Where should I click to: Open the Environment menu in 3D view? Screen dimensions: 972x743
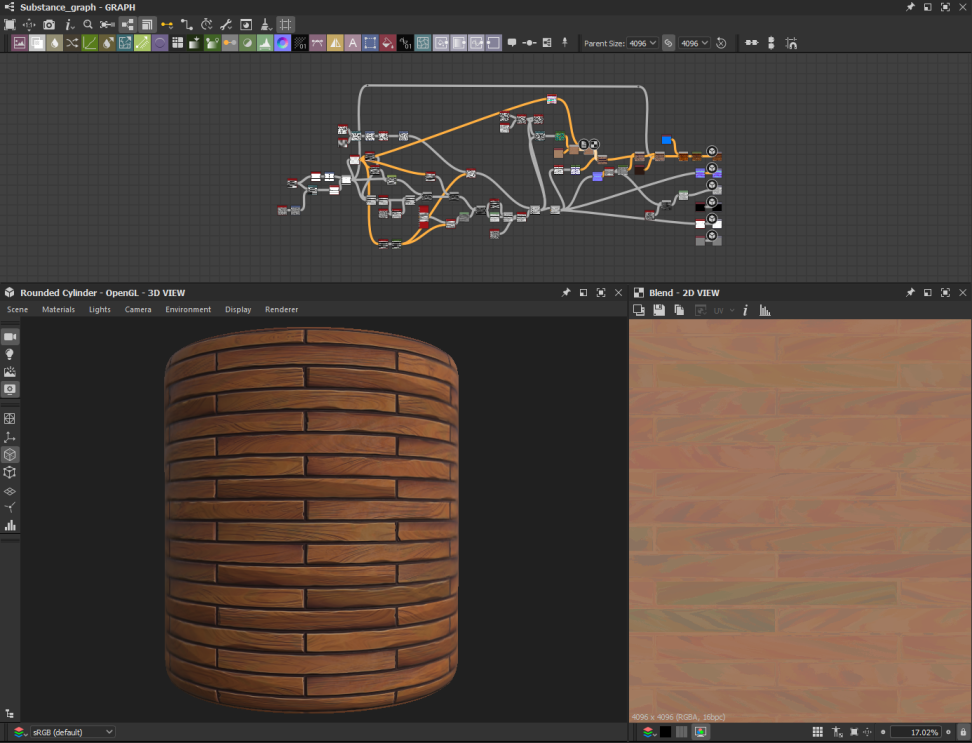[188, 310]
